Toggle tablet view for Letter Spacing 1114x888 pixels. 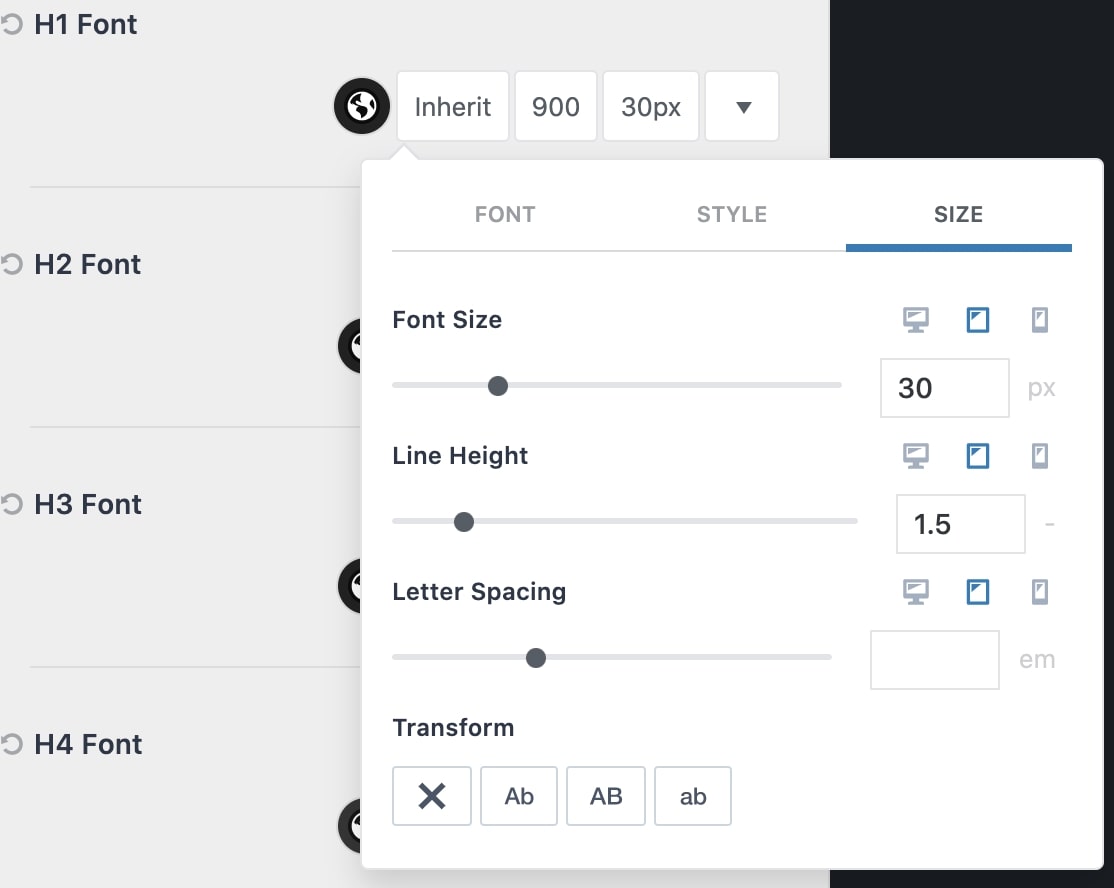pyautogui.click(x=978, y=592)
